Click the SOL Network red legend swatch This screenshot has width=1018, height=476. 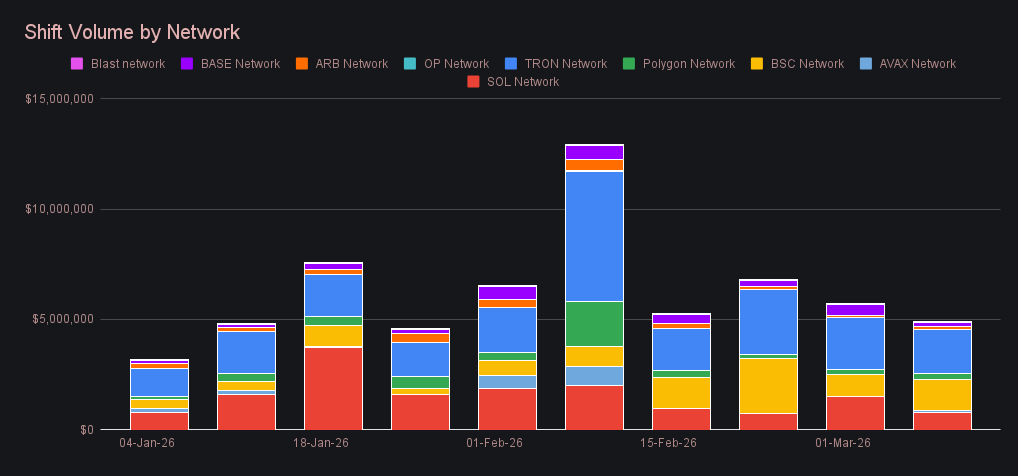(474, 82)
